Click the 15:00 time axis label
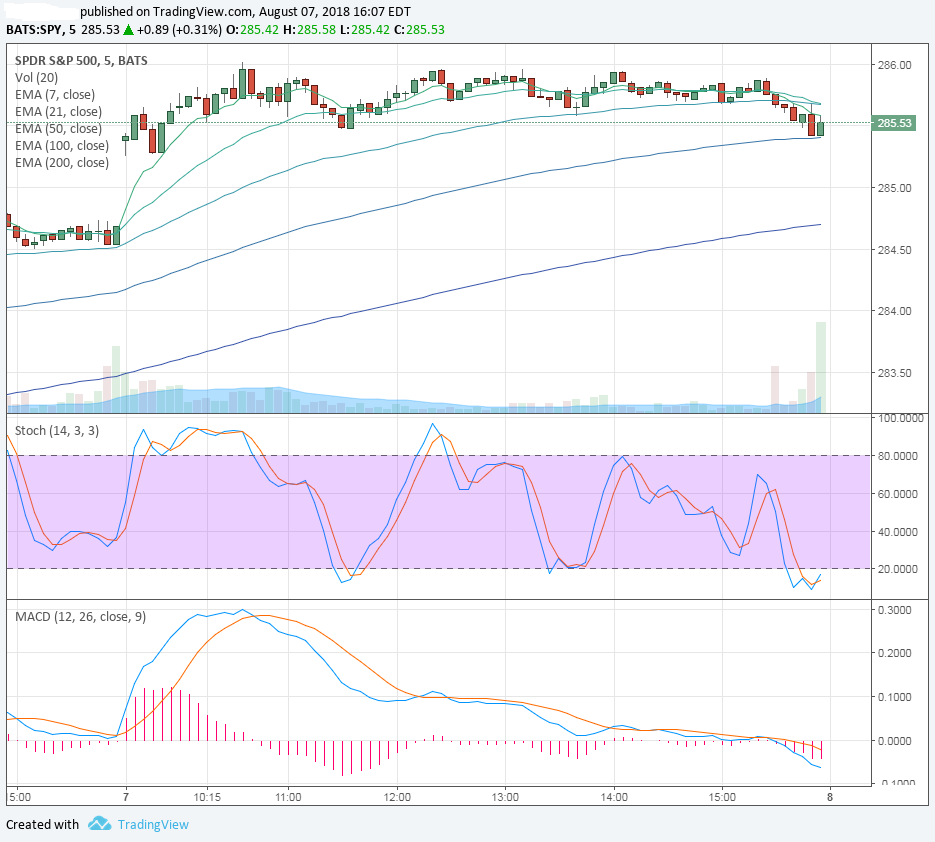 pos(722,797)
